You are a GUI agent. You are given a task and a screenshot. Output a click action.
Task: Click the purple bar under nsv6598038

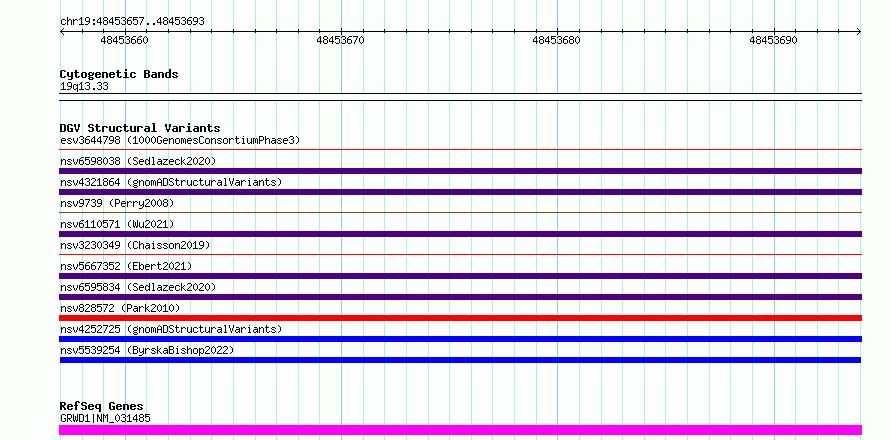[460, 171]
